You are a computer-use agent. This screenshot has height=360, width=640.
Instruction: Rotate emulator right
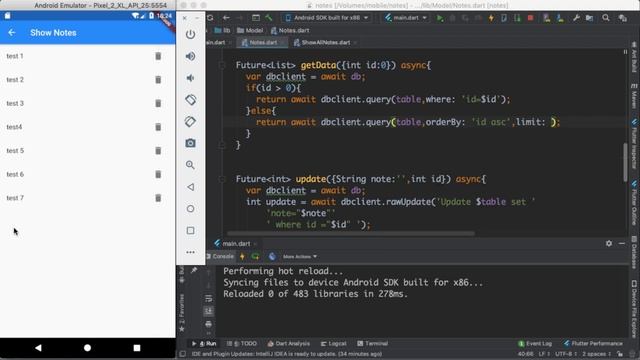(190, 122)
